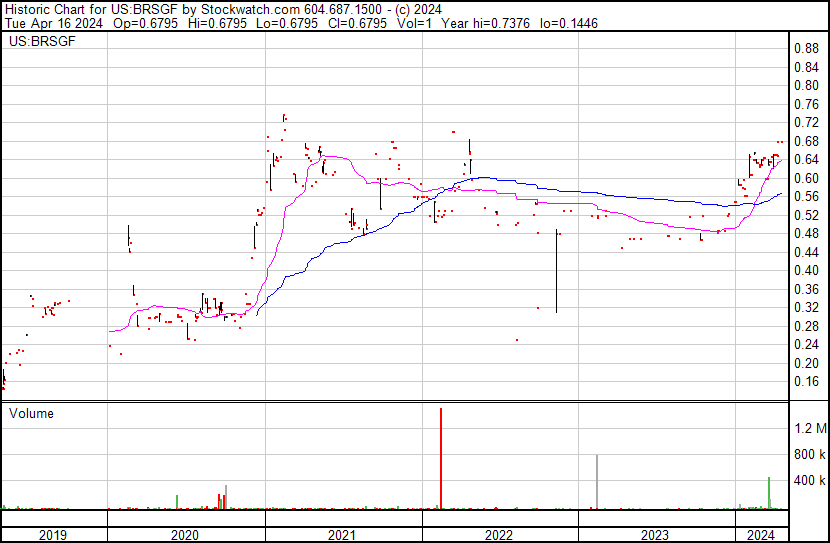
Task: Select the 2023 year label on timeline
Action: click(x=655, y=535)
